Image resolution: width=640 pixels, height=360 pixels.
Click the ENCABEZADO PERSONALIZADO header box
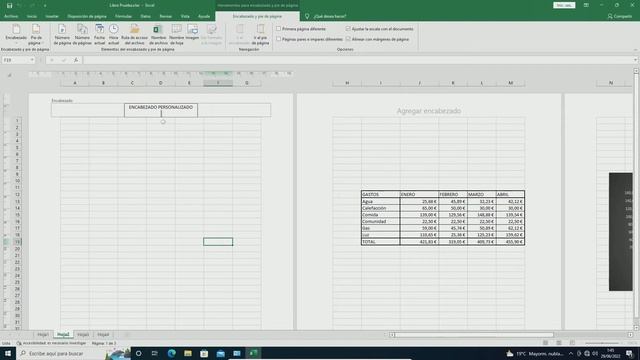point(161,110)
